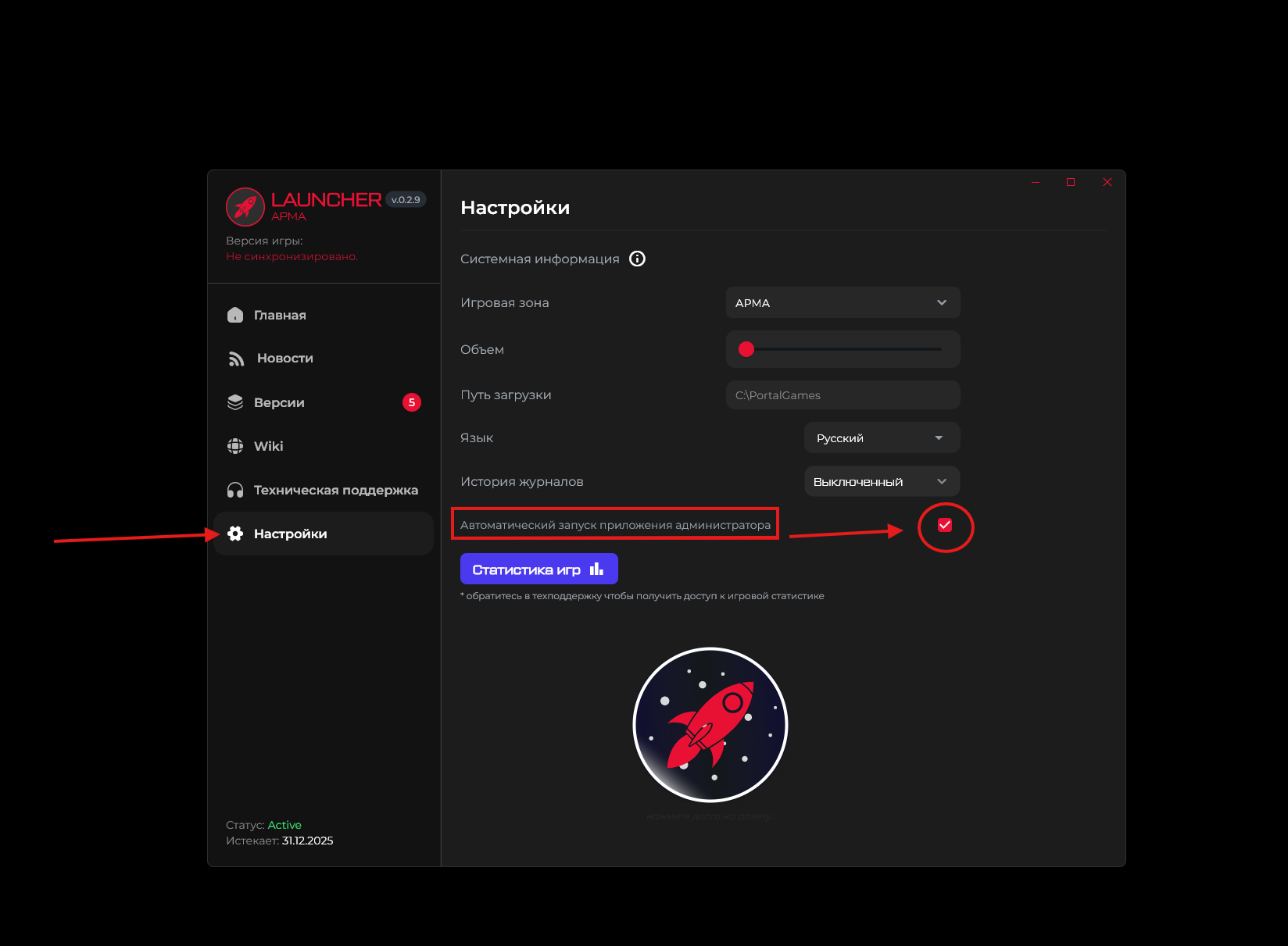Click the red badge showing 5
Screen dimensions: 1288x946
tap(411, 402)
